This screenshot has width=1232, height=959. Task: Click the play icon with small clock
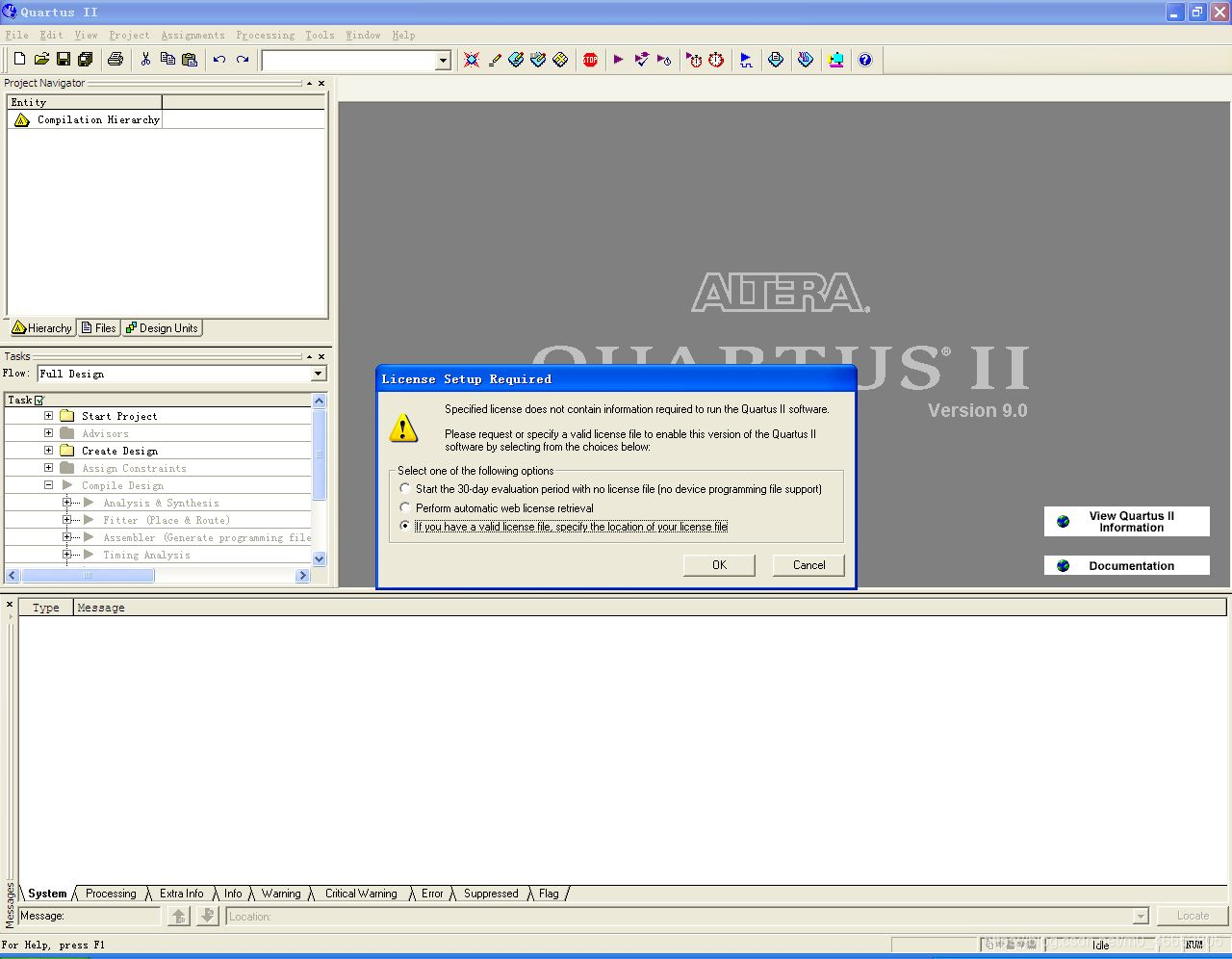pos(664,60)
